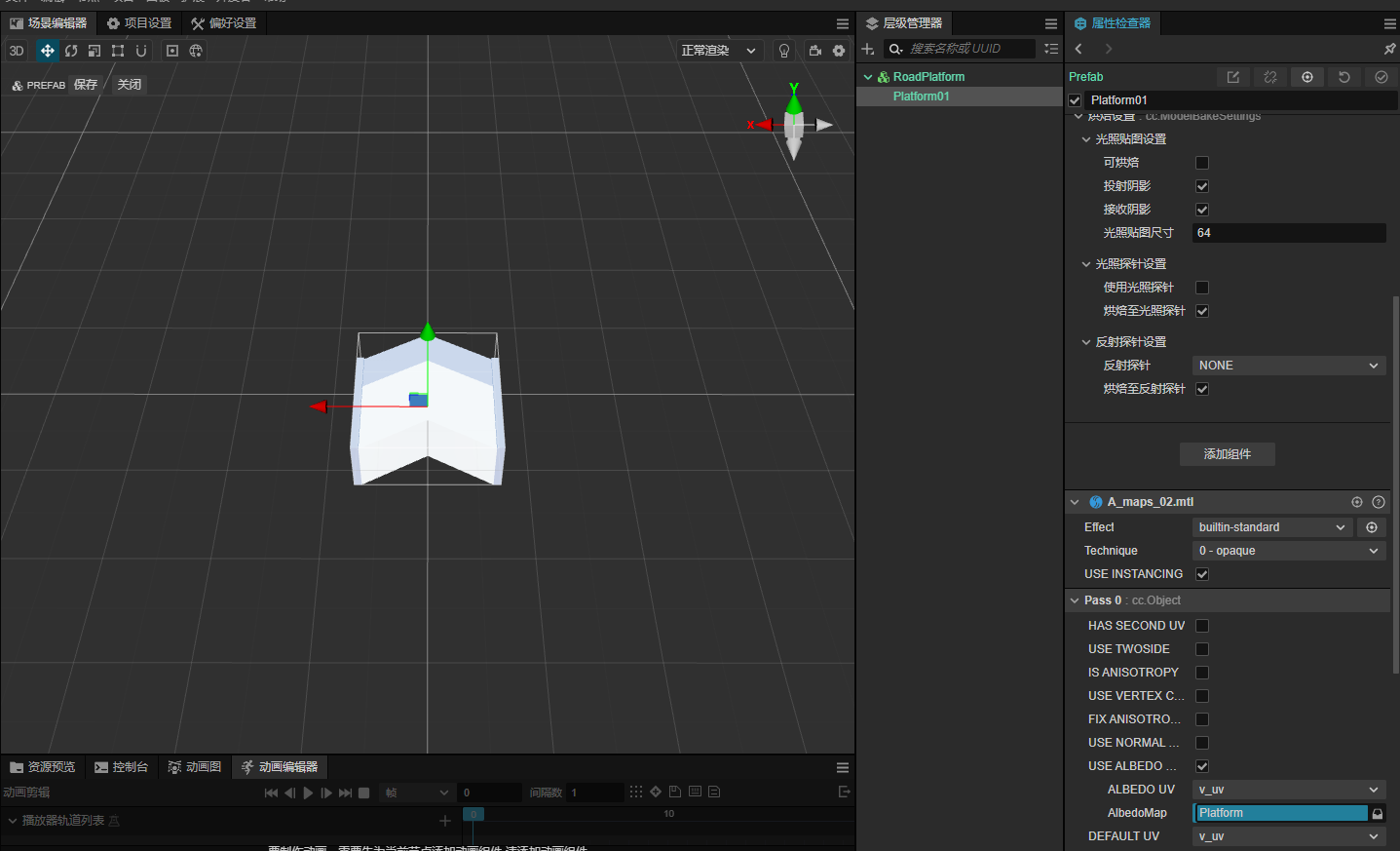Open the DEFAULT UV dropdown
The width and height of the screenshot is (1400, 851).
point(1289,836)
